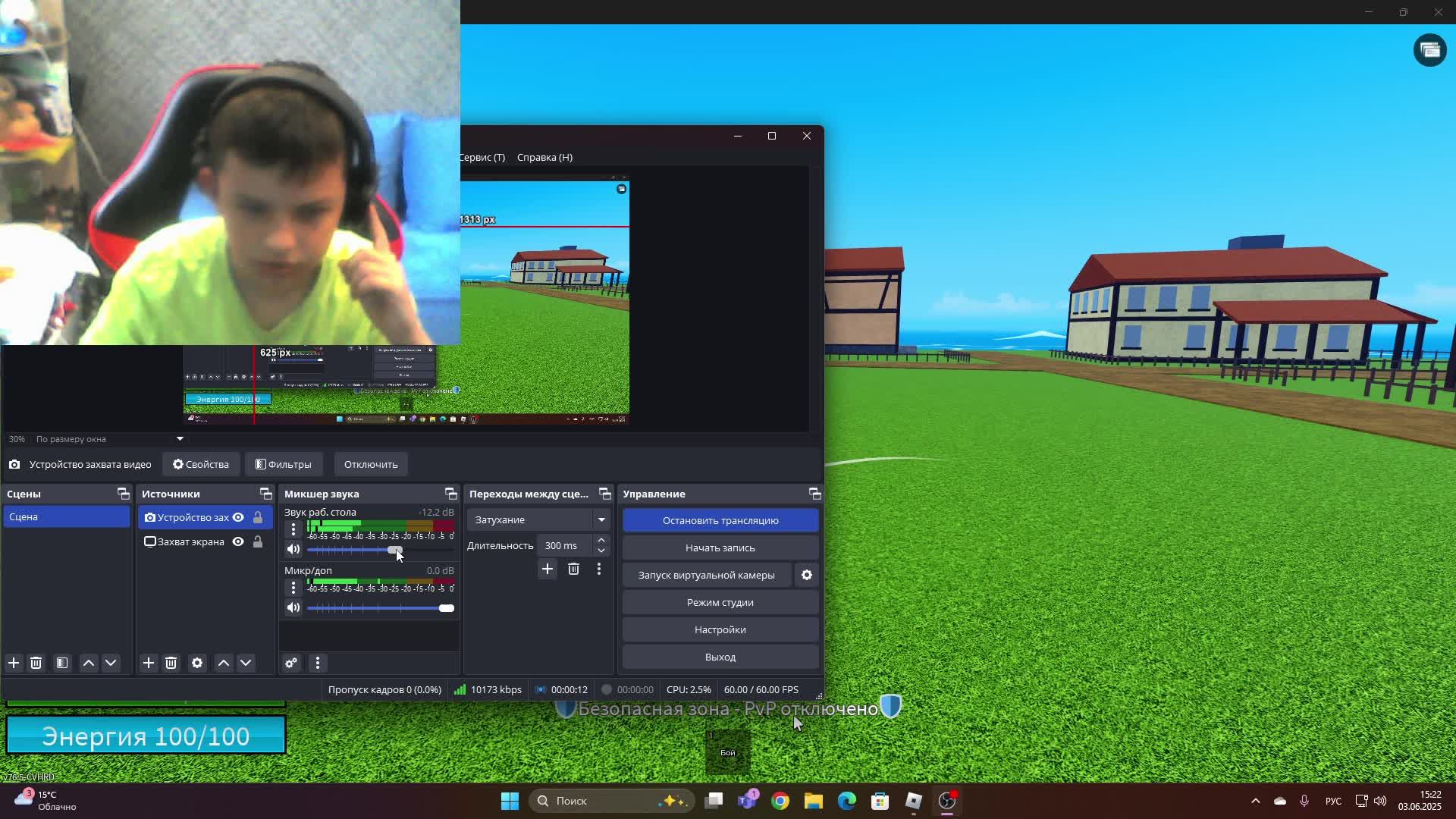1456x819 pixels.
Task: Mute the Микр/доп speaker icon
Action: [x=293, y=608]
